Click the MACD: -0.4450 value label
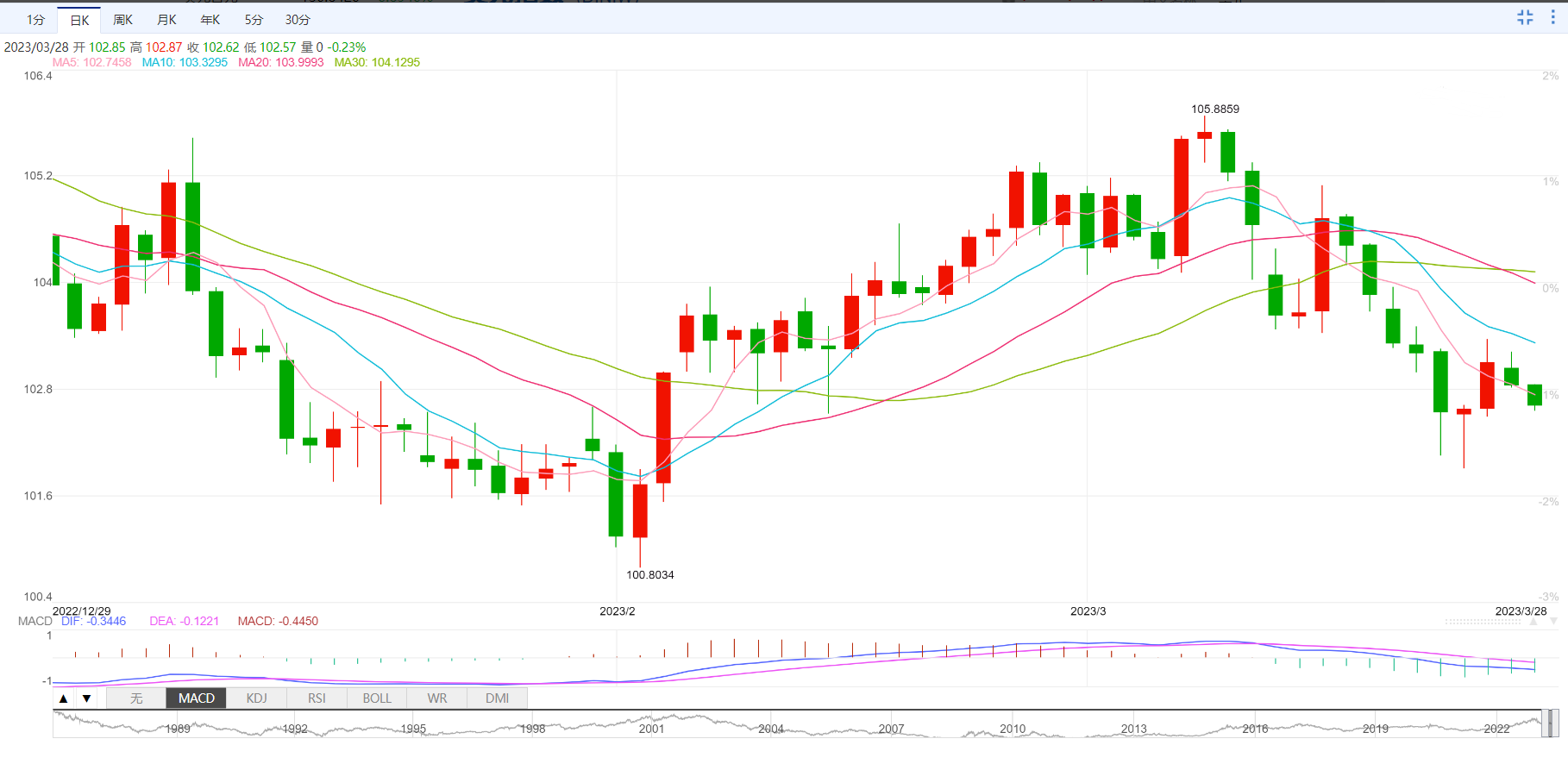1568x764 pixels. (x=278, y=621)
